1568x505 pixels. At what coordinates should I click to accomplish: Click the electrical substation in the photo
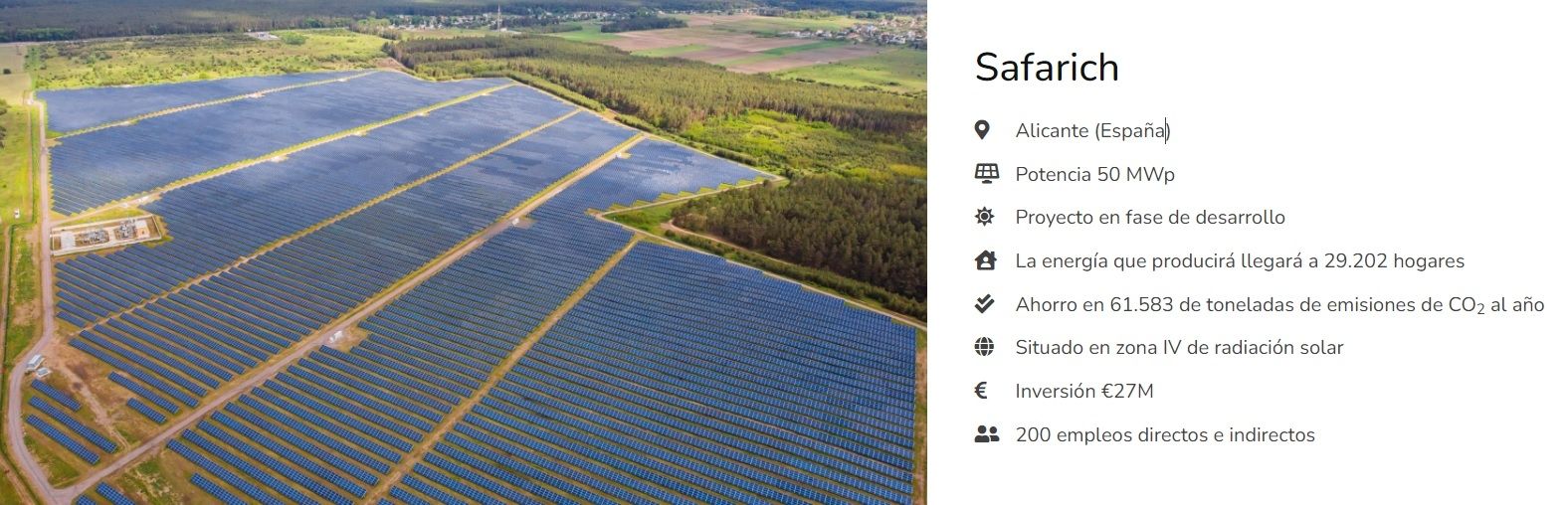coord(104,235)
